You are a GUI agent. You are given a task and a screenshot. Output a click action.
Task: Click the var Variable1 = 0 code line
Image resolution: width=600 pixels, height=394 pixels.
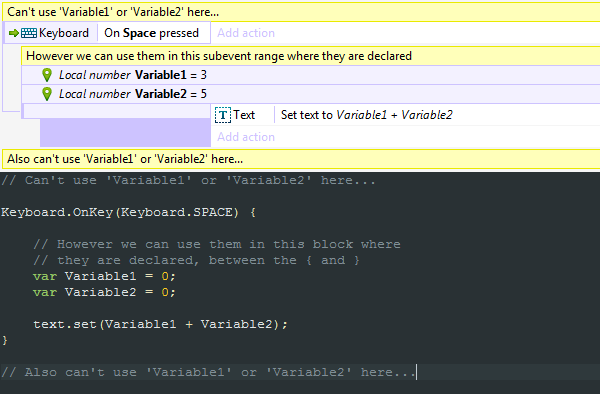(104, 276)
